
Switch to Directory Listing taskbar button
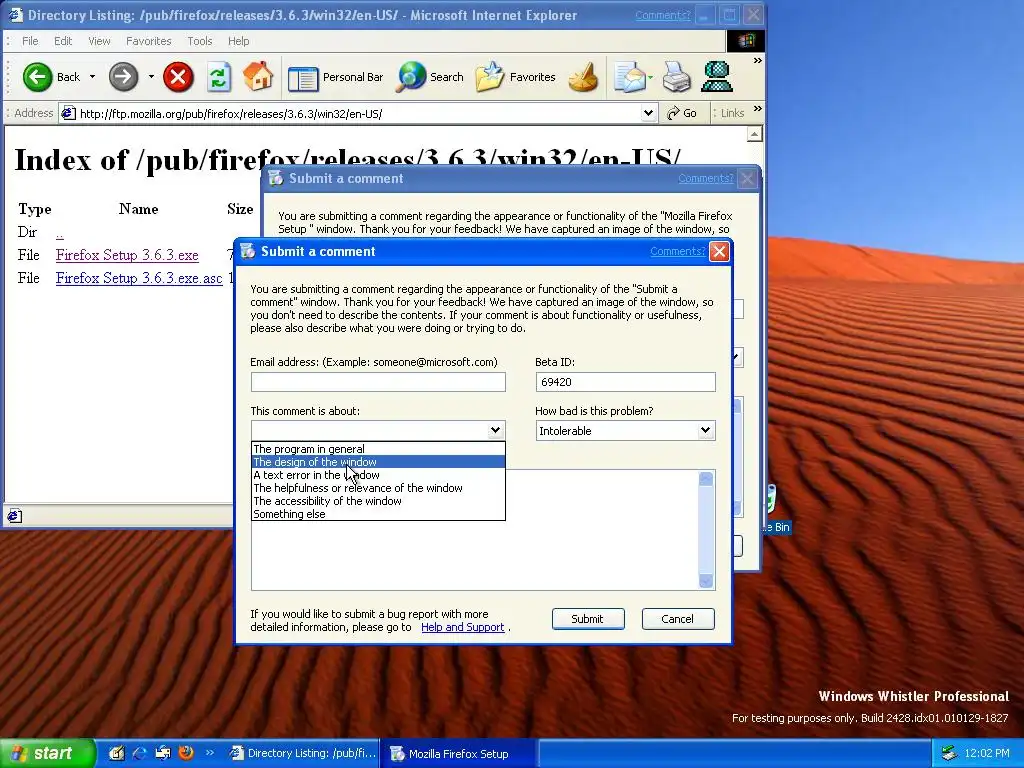[302, 753]
